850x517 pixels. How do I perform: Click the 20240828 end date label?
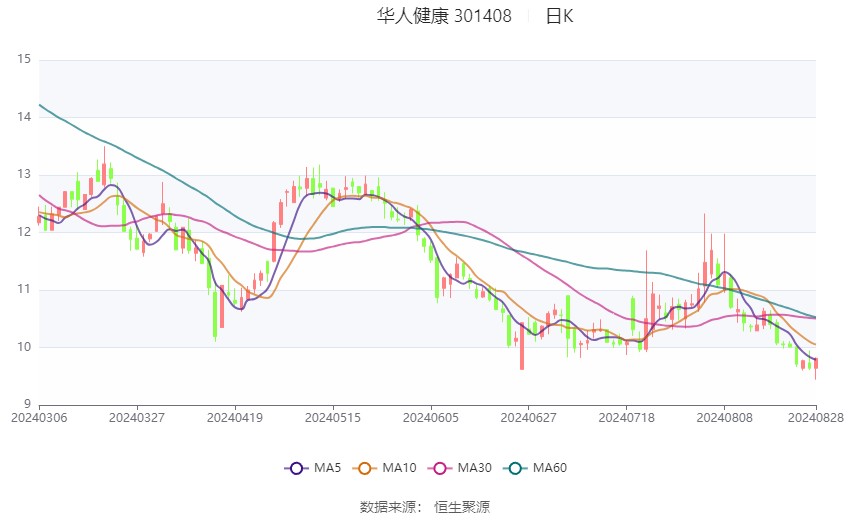816,418
